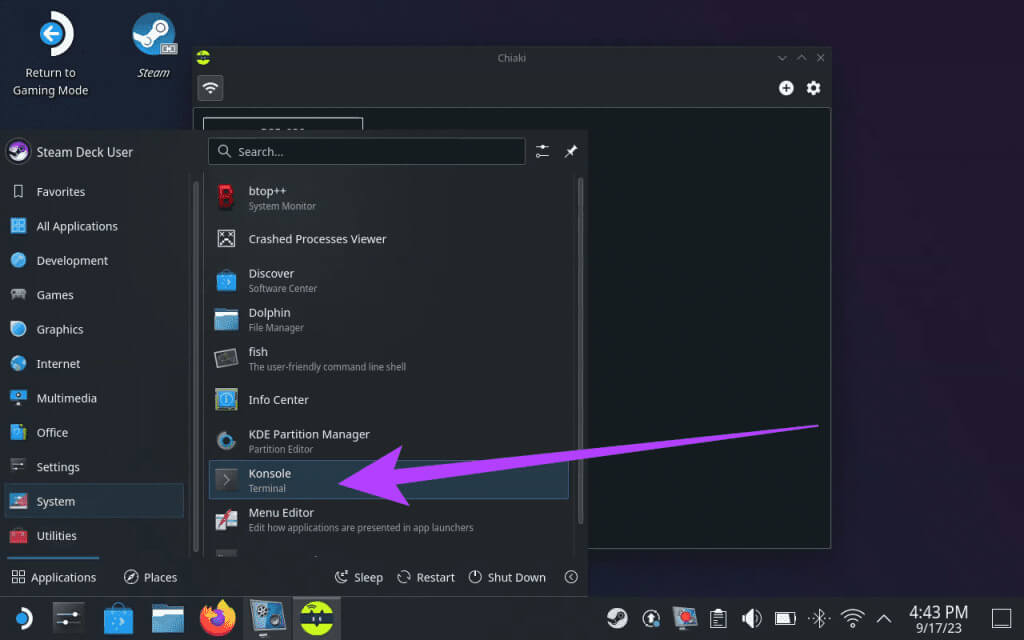Select Internet category
The image size is (1024, 640).
94,364
